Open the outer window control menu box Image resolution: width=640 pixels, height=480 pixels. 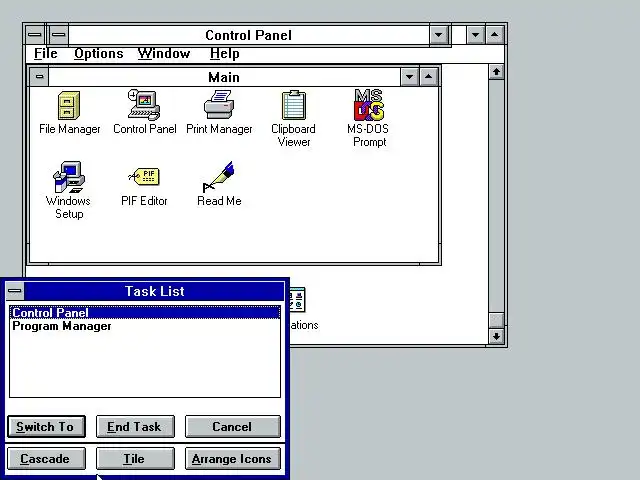(35, 34)
